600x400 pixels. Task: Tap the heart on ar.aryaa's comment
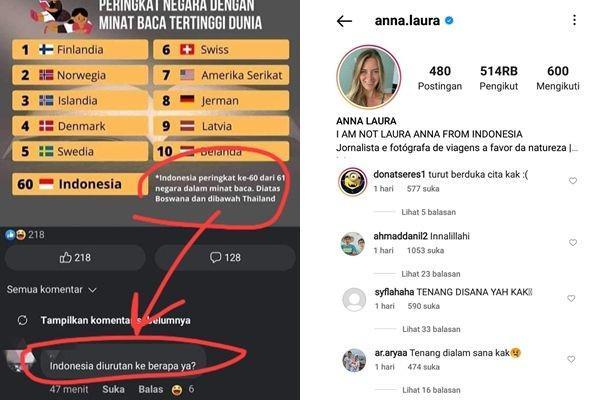(571, 359)
